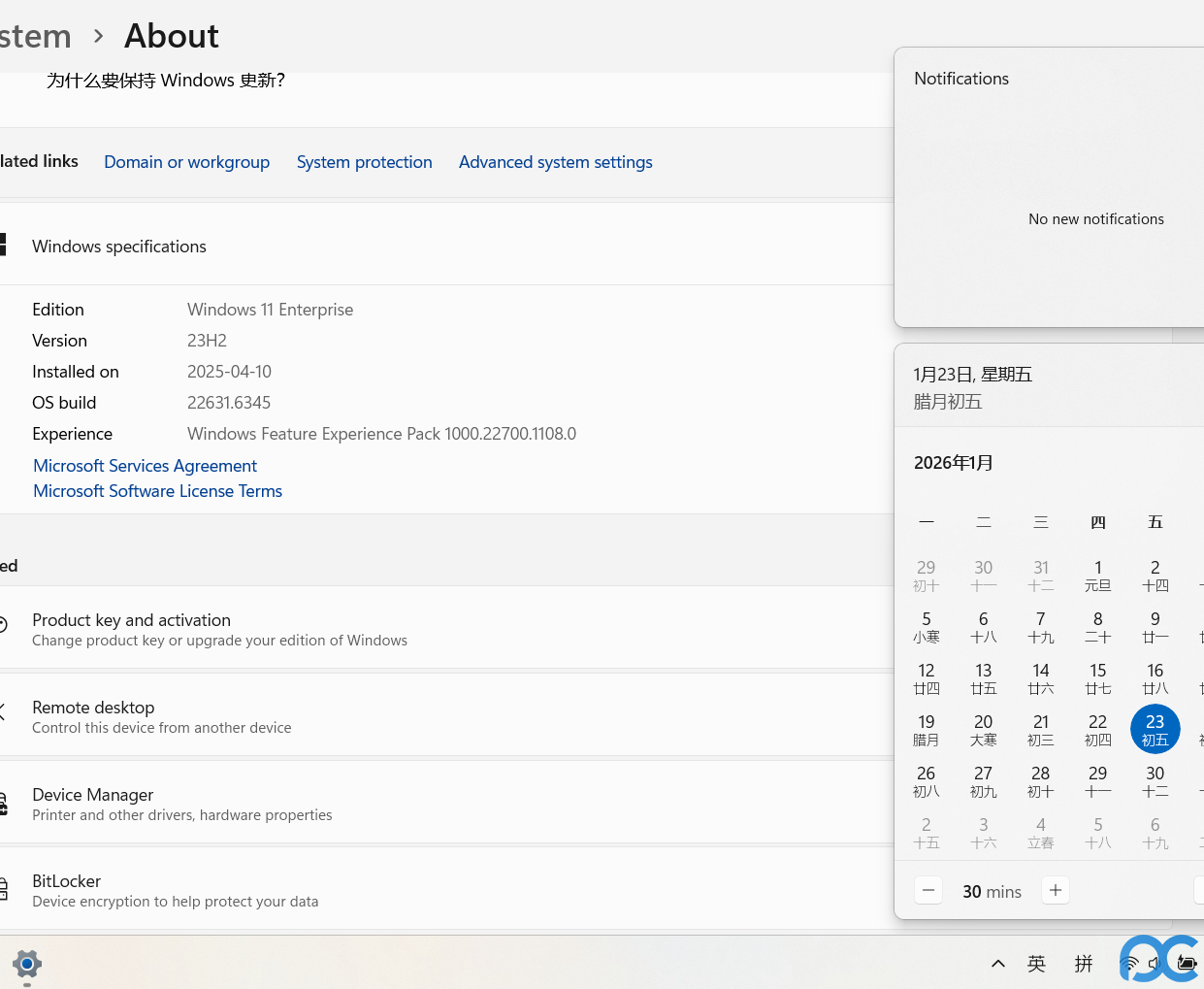Select January 15 in the calendar
Viewport: 1204px width, 989px height.
(x=1097, y=677)
